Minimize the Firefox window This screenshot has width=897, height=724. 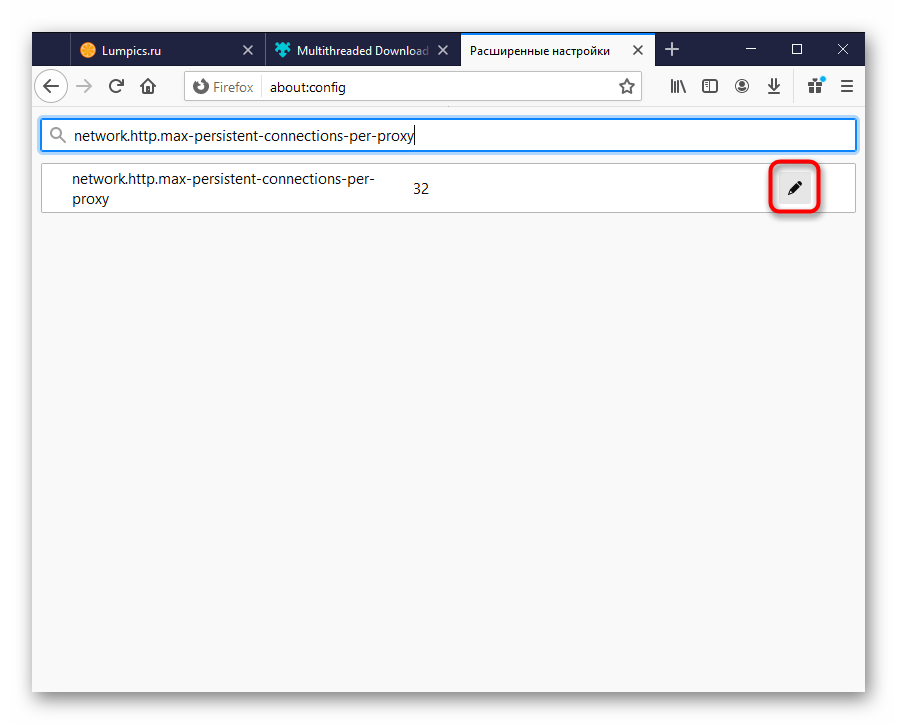(751, 50)
